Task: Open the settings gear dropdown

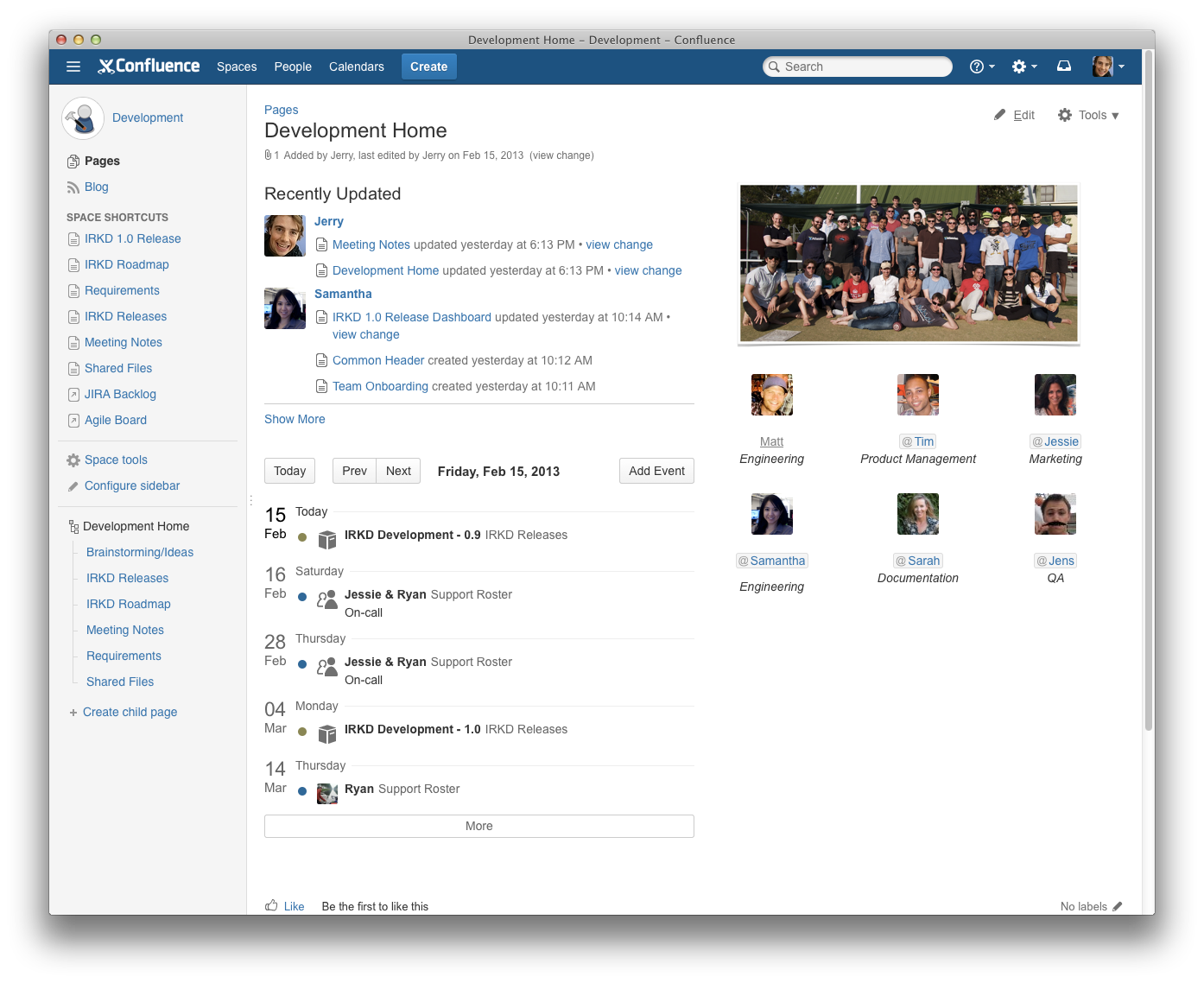Action: pyautogui.click(x=1021, y=66)
